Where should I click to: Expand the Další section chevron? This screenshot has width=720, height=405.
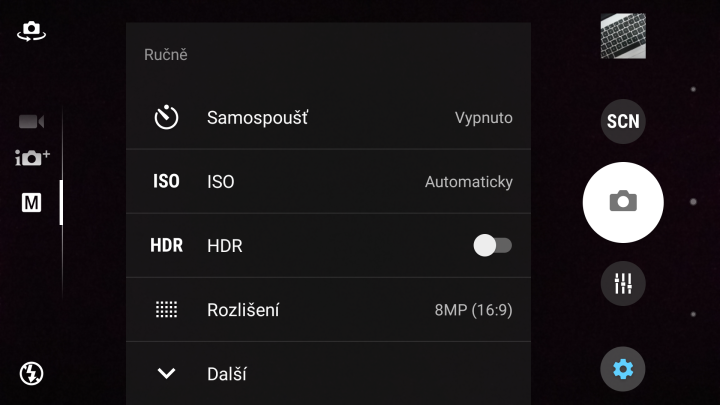(x=166, y=374)
